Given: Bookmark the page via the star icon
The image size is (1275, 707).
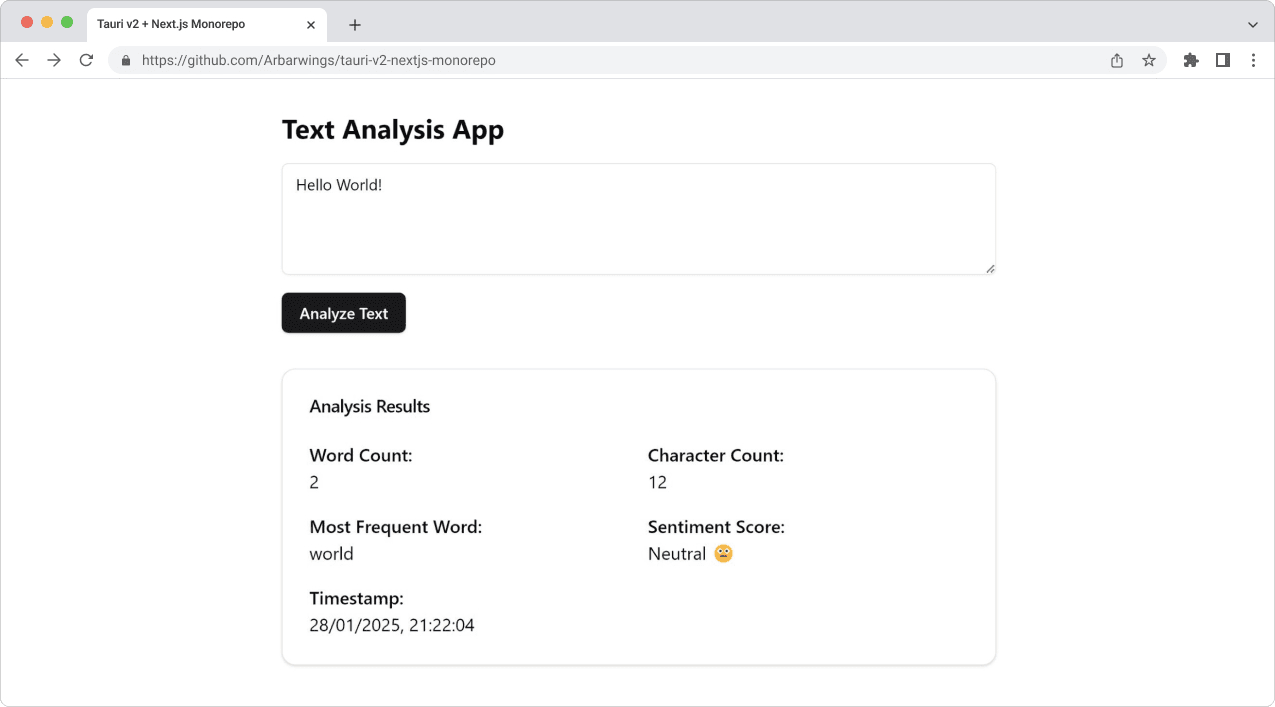Looking at the screenshot, I should [1148, 60].
